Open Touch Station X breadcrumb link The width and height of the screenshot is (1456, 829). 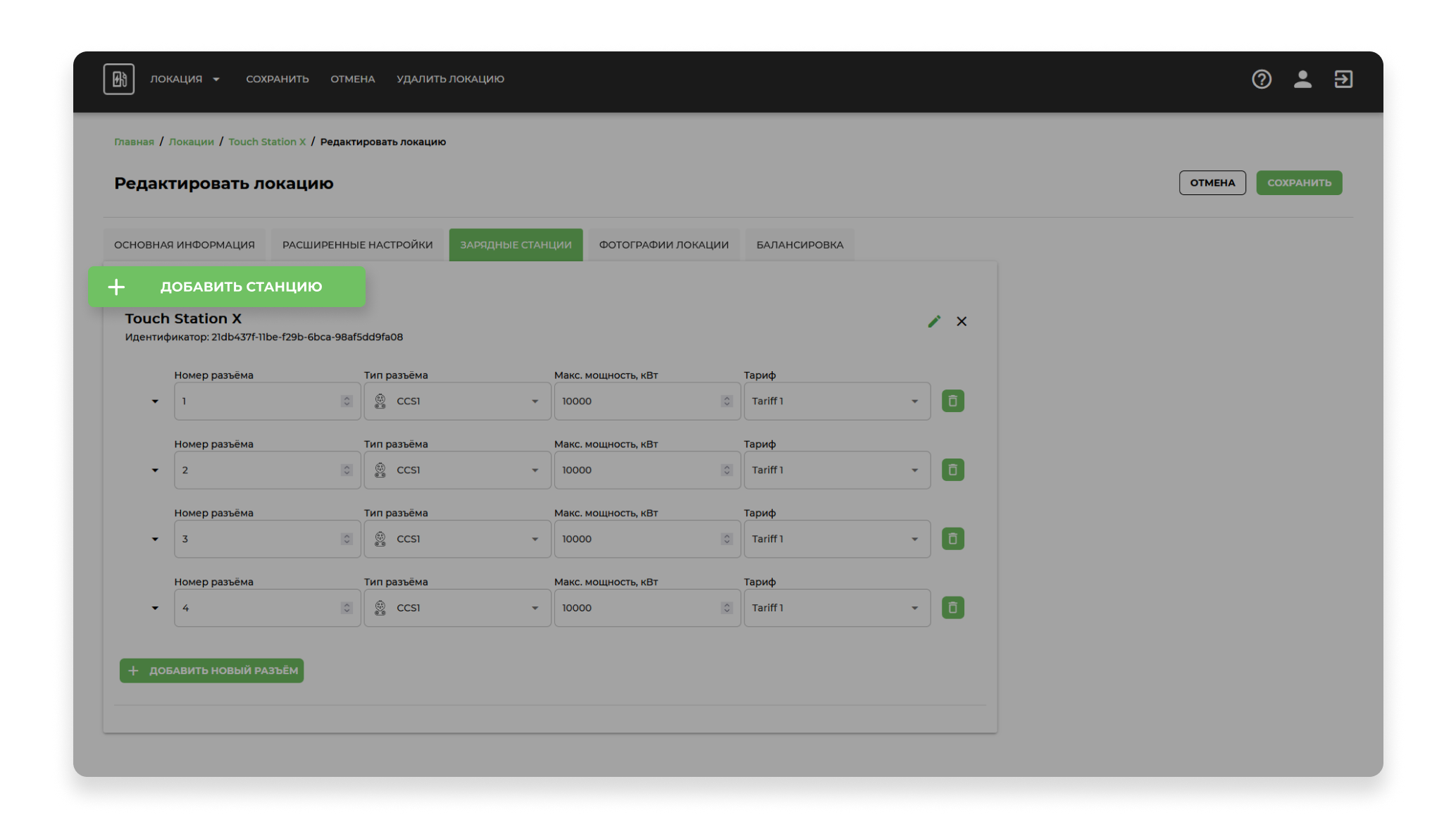coord(267,142)
